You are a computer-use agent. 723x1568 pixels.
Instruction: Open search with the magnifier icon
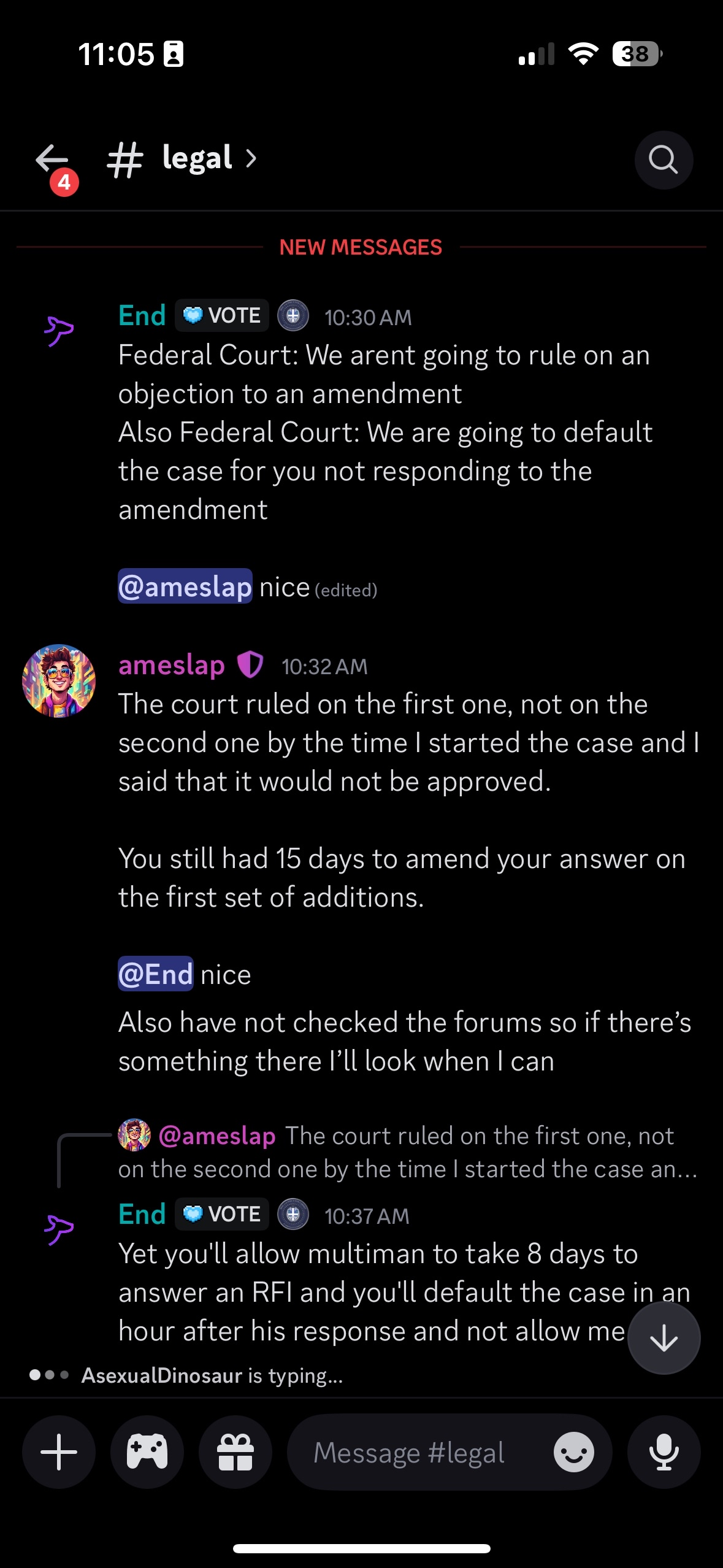[664, 159]
